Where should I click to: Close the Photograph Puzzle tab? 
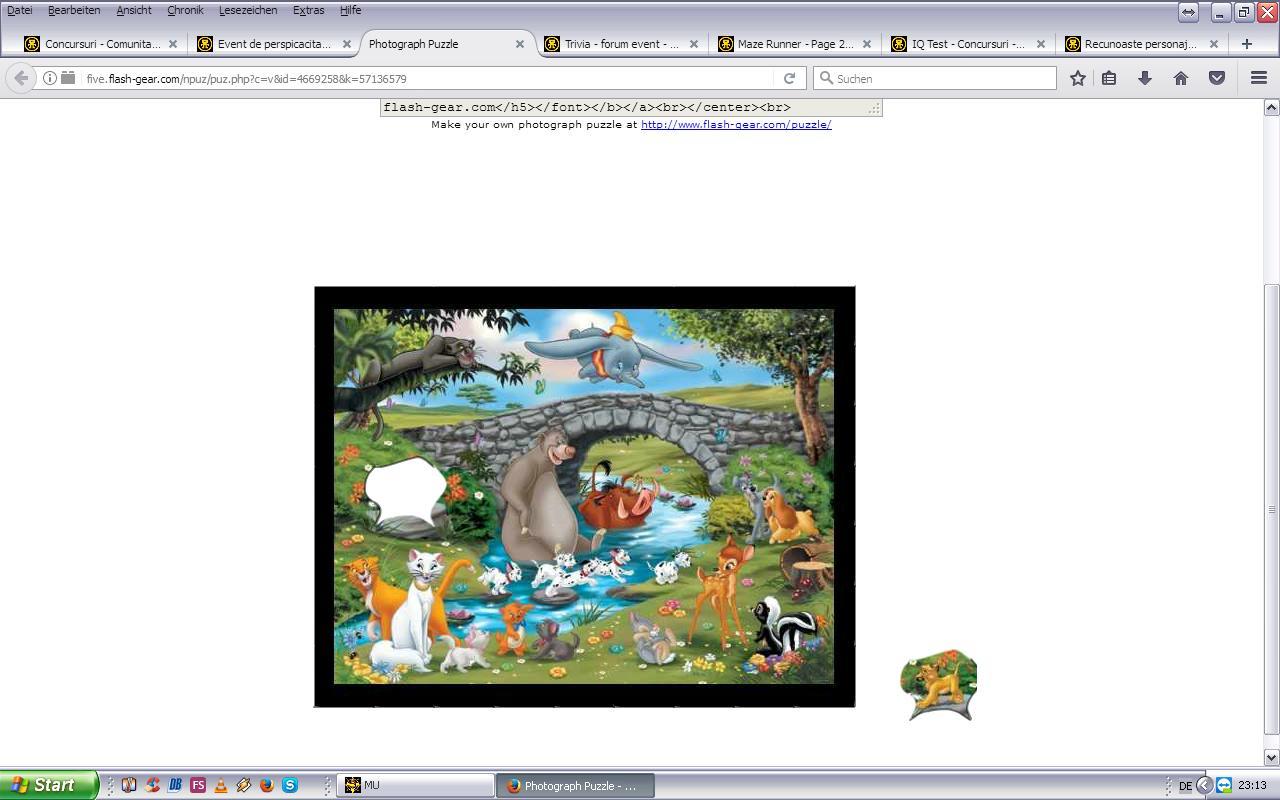click(x=520, y=44)
